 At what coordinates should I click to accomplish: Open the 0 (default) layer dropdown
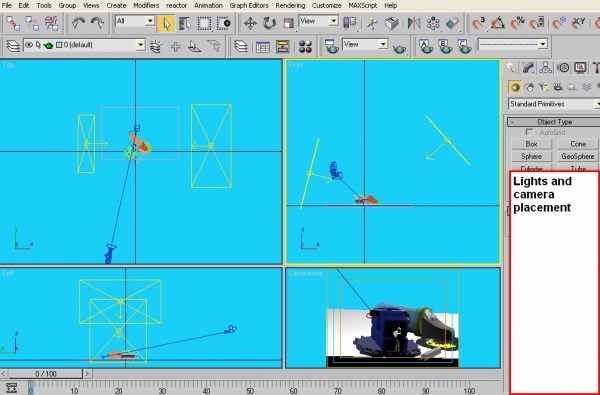[x=84, y=45]
